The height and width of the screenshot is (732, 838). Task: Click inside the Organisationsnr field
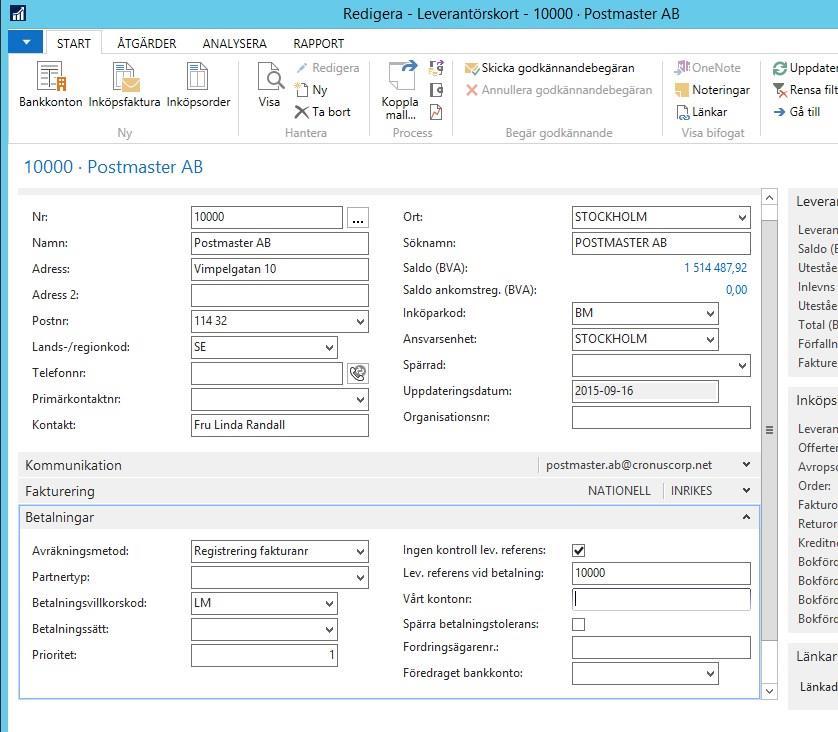pyautogui.click(x=661, y=417)
